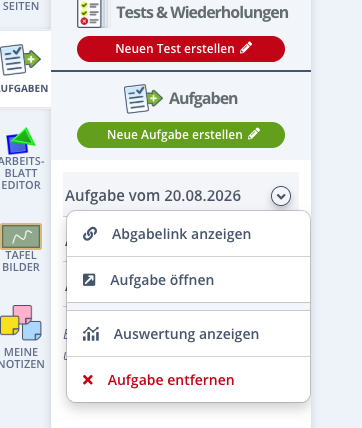
Task: Create a new task with the green button
Action: [181, 135]
